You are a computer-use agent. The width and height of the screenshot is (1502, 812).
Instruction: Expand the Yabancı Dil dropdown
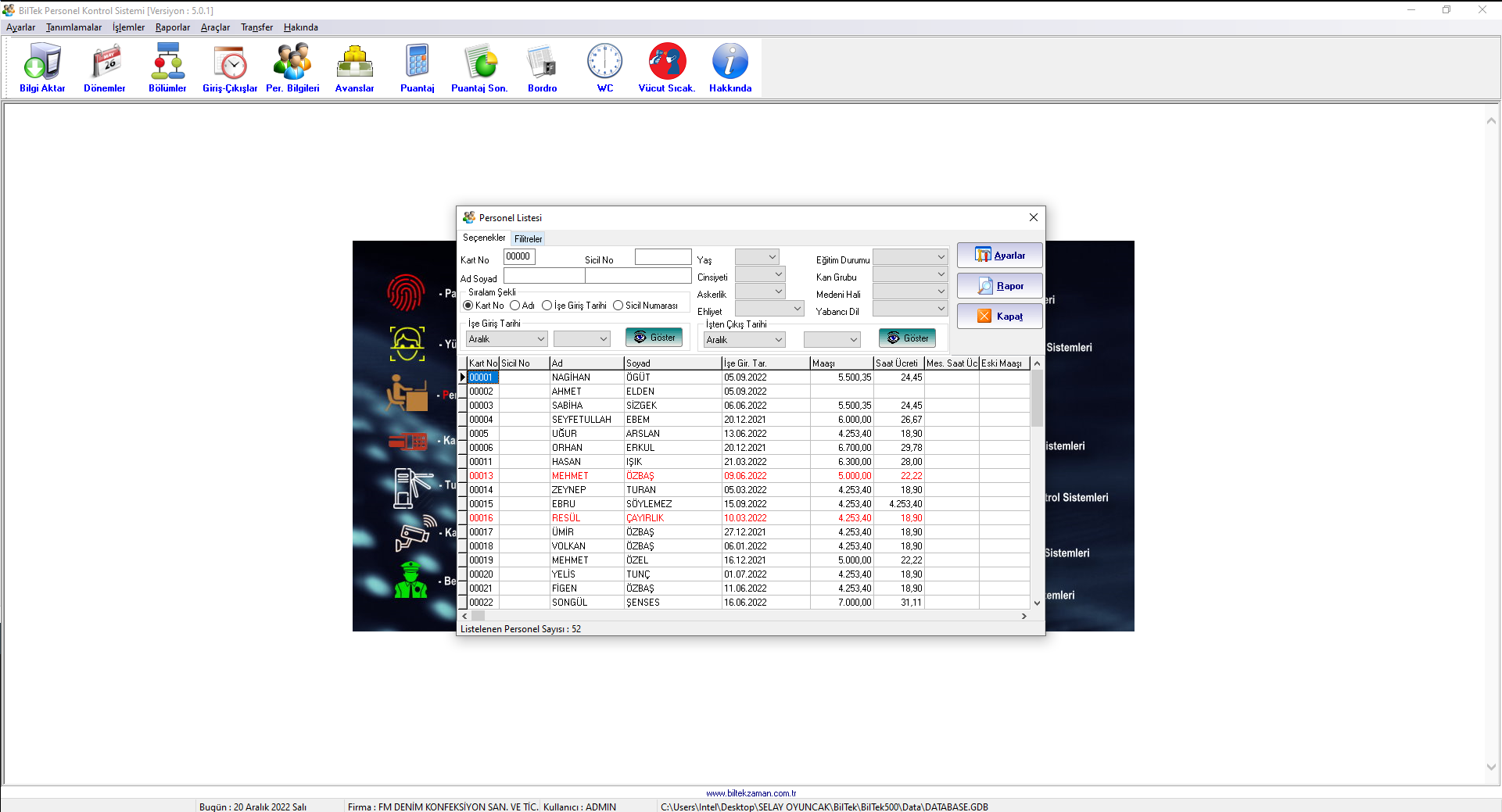click(x=910, y=308)
